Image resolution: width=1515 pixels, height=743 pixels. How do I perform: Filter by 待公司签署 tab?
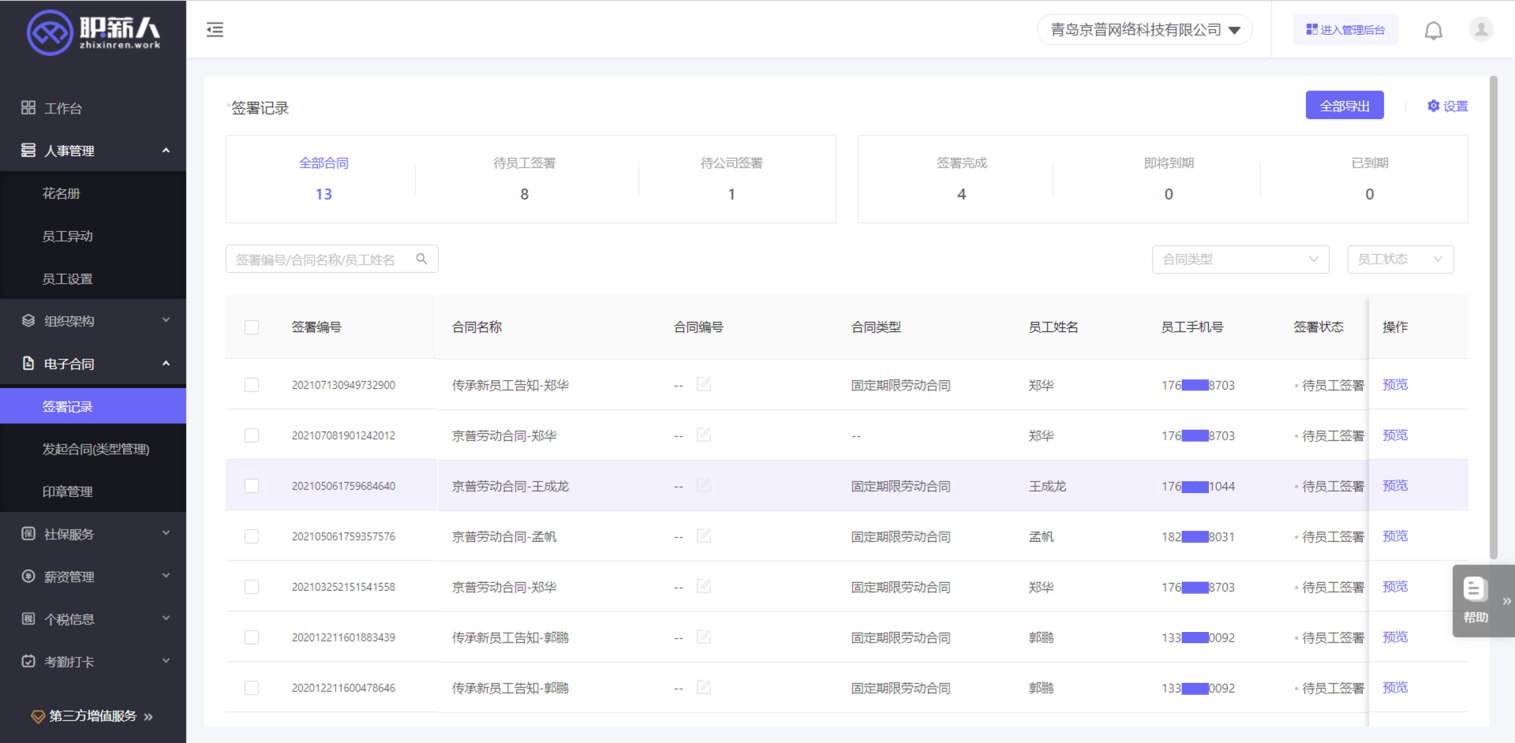coord(731,178)
